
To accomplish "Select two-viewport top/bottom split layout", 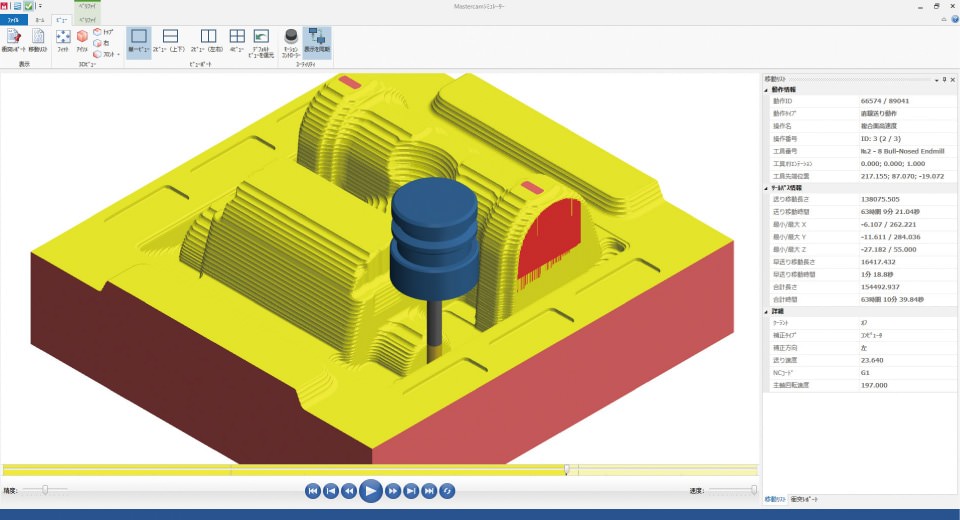I will [170, 37].
